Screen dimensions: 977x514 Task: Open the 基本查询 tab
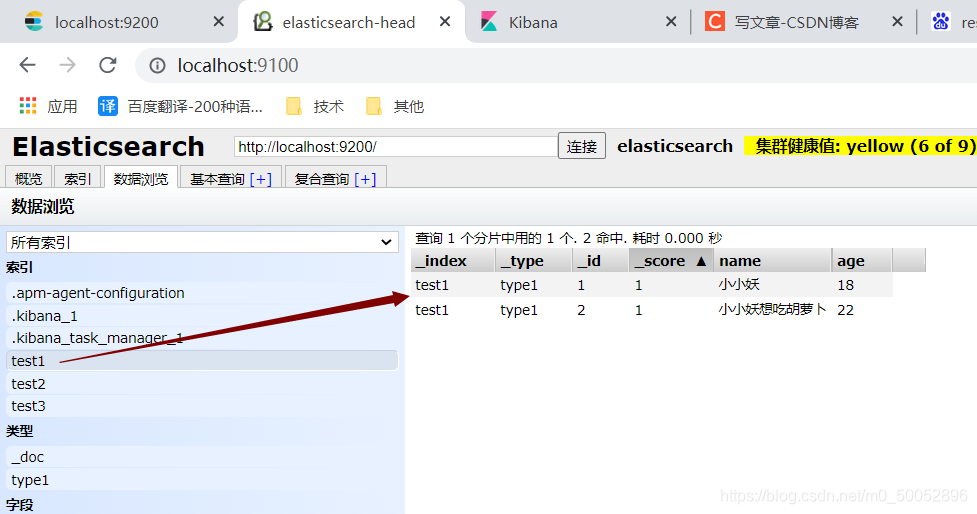[x=217, y=179]
